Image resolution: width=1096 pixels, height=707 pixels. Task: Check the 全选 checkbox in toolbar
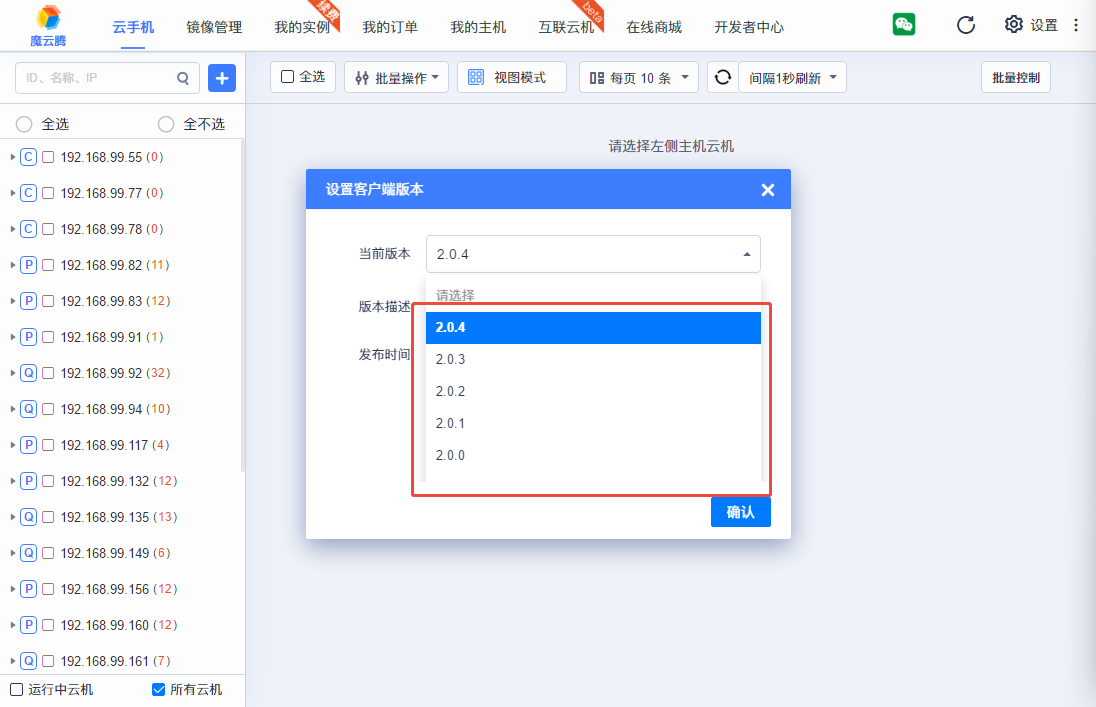(288, 77)
